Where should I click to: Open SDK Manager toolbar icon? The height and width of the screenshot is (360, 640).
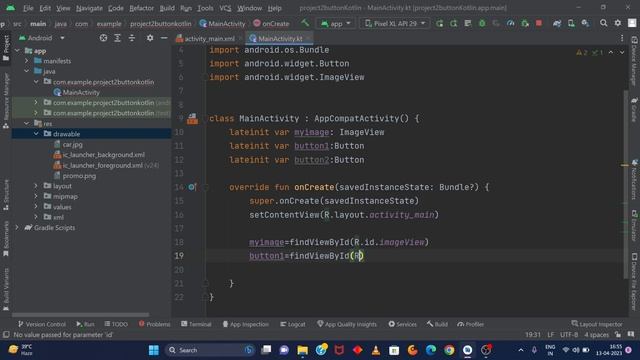point(585,23)
